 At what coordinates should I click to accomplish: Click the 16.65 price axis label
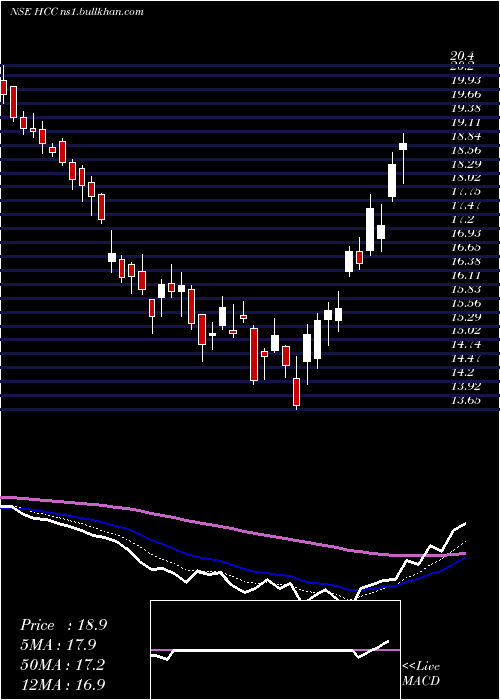[x=466, y=247]
